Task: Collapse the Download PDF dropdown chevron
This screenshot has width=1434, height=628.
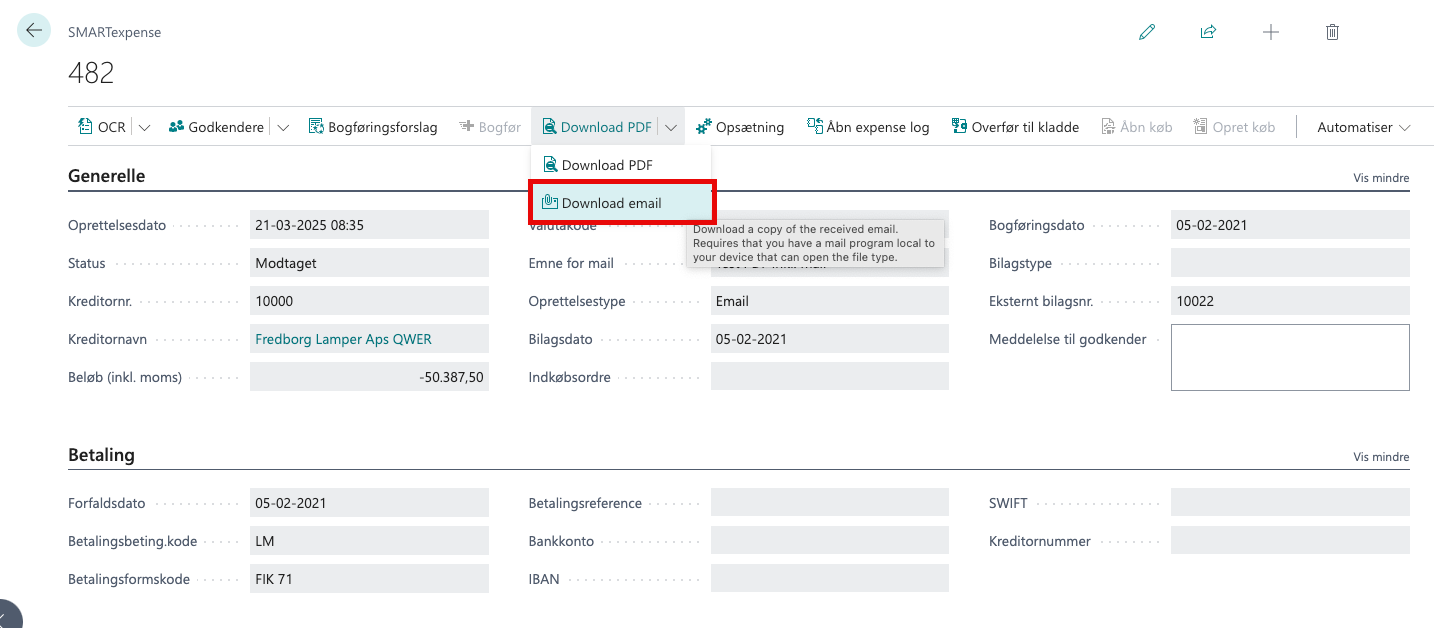Action: click(671, 128)
